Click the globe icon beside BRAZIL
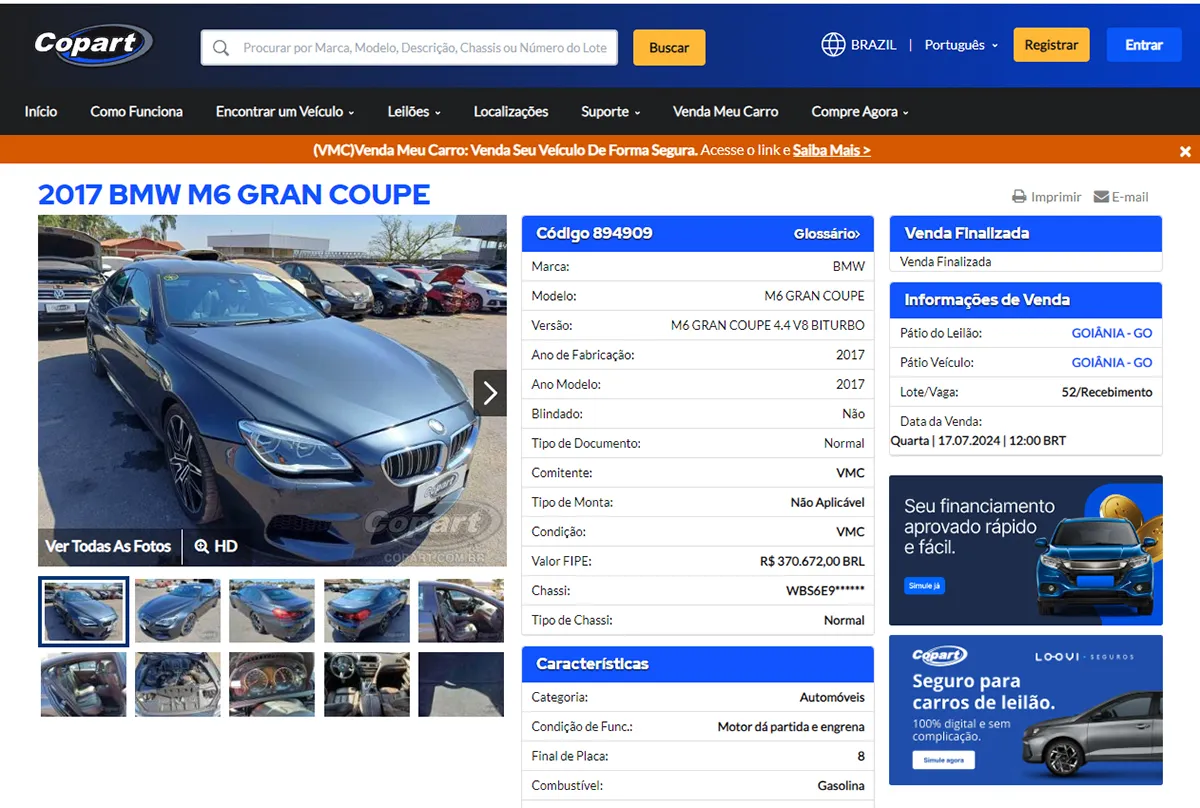Image resolution: width=1200 pixels, height=808 pixels. coord(833,45)
